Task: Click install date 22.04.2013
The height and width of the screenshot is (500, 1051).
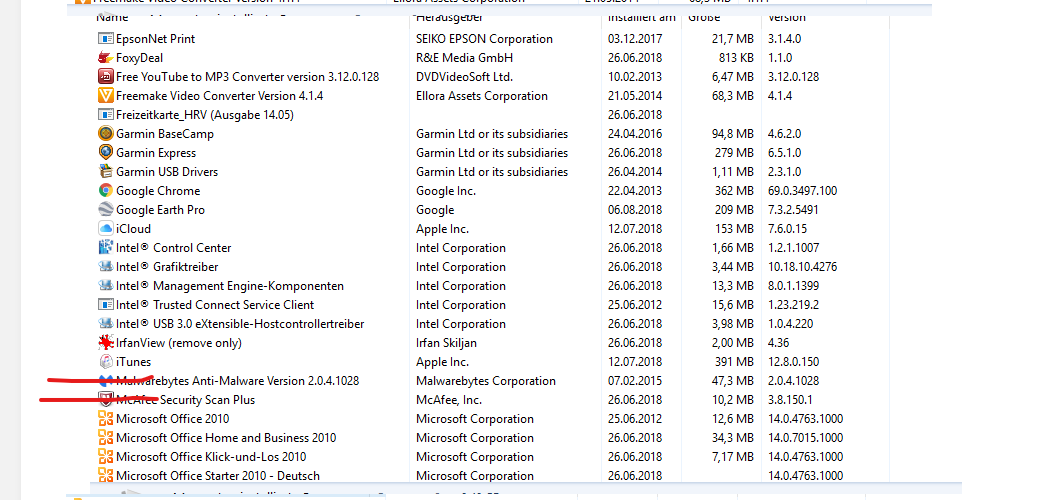Action: click(635, 190)
